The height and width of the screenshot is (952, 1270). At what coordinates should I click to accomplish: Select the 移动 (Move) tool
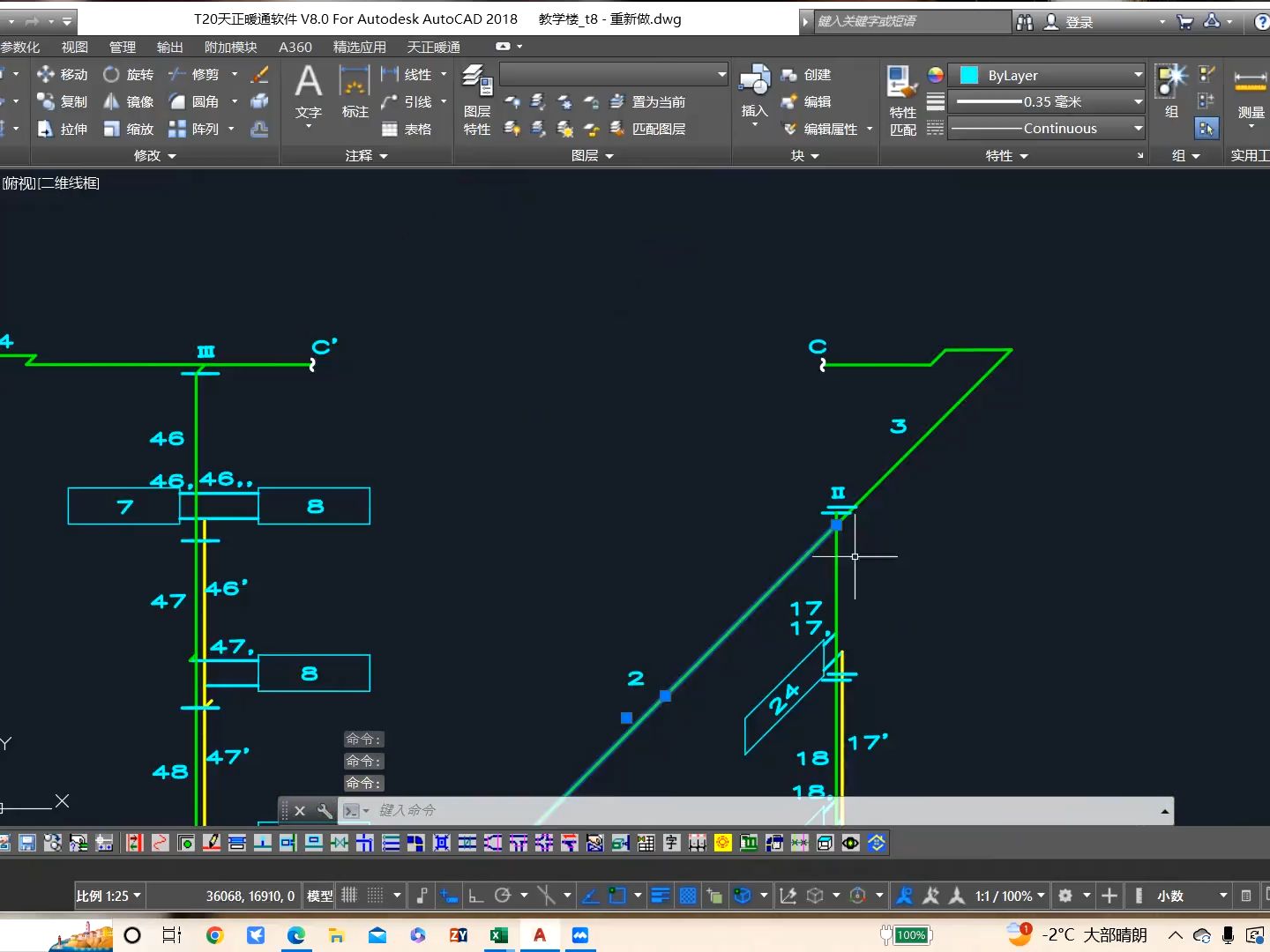tap(62, 75)
